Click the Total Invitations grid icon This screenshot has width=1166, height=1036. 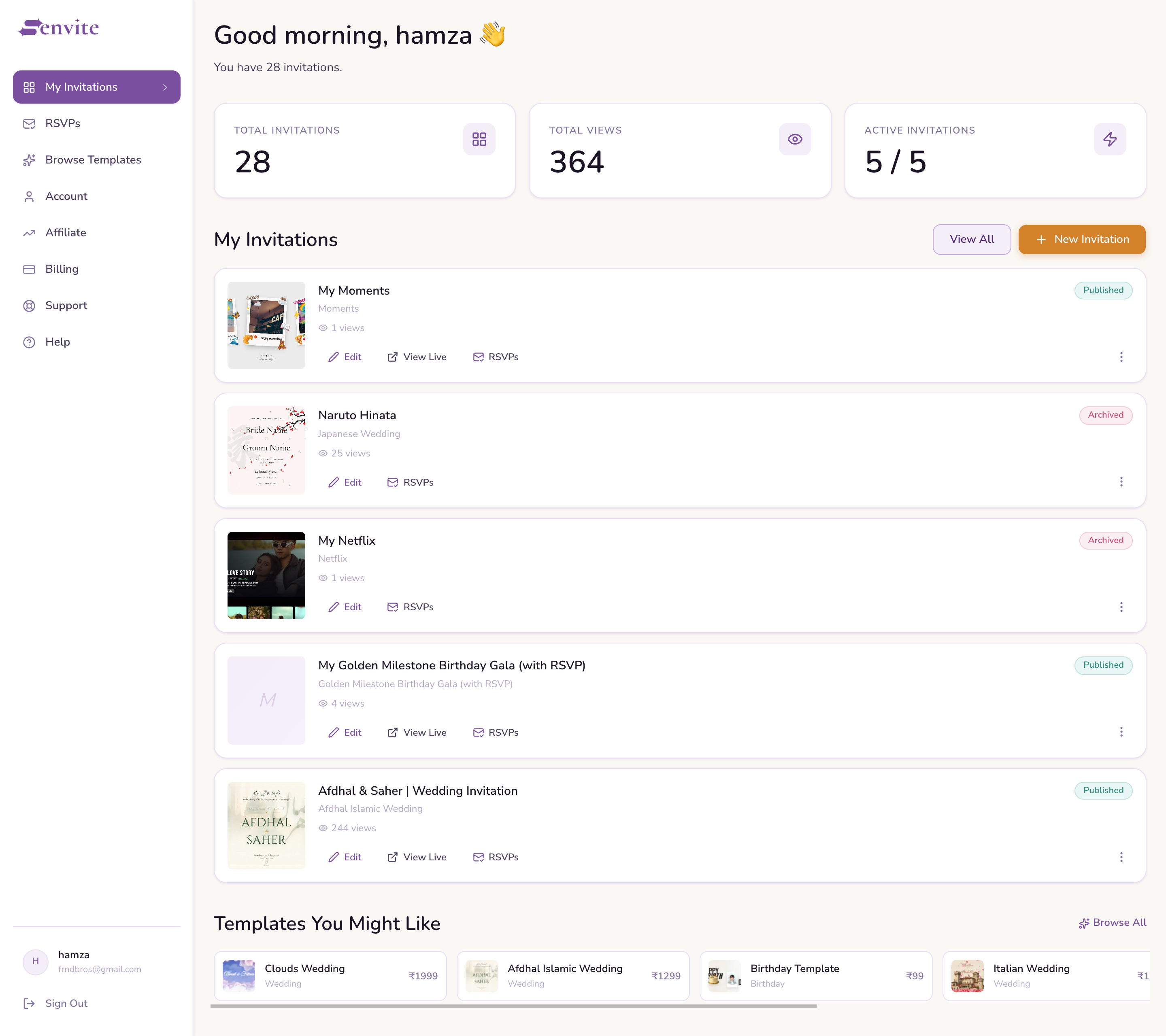click(x=479, y=139)
